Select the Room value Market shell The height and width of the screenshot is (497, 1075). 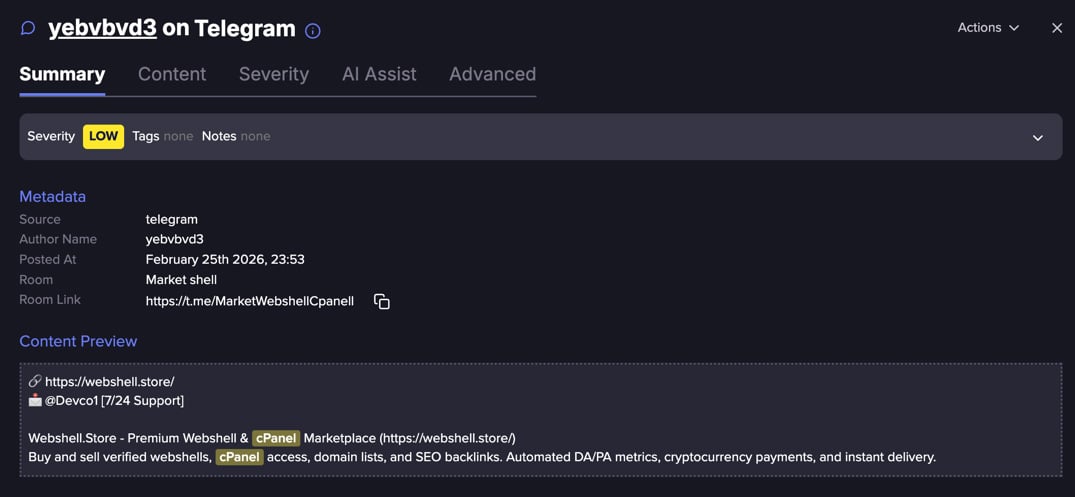[x=181, y=279]
